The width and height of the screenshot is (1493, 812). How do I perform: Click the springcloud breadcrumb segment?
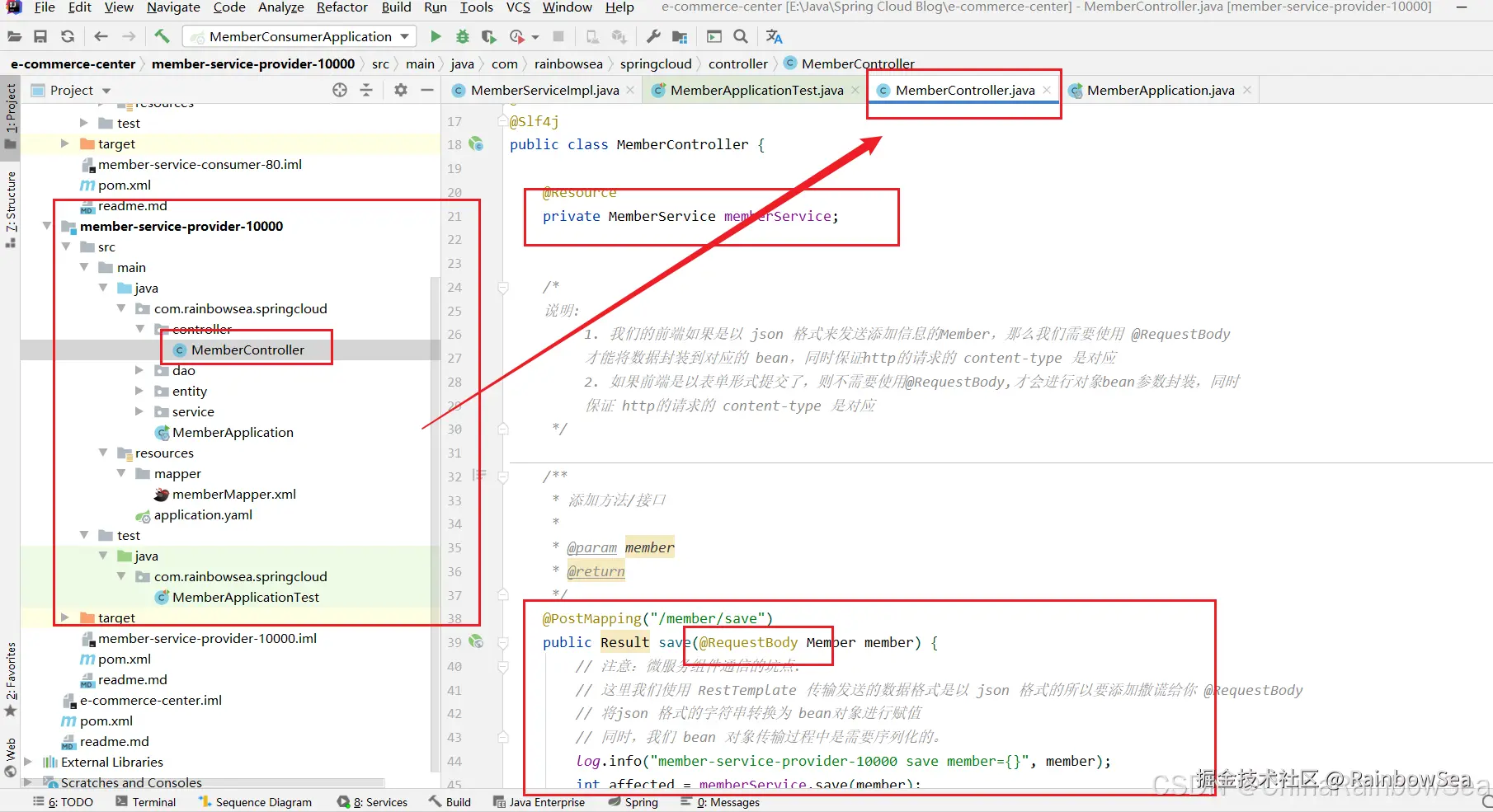click(x=656, y=63)
